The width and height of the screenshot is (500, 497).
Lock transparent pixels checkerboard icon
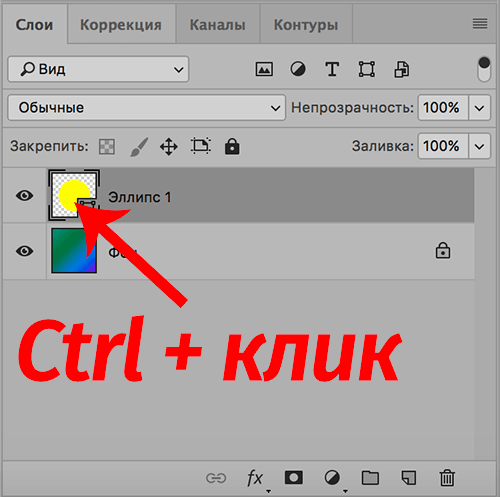pos(107,147)
